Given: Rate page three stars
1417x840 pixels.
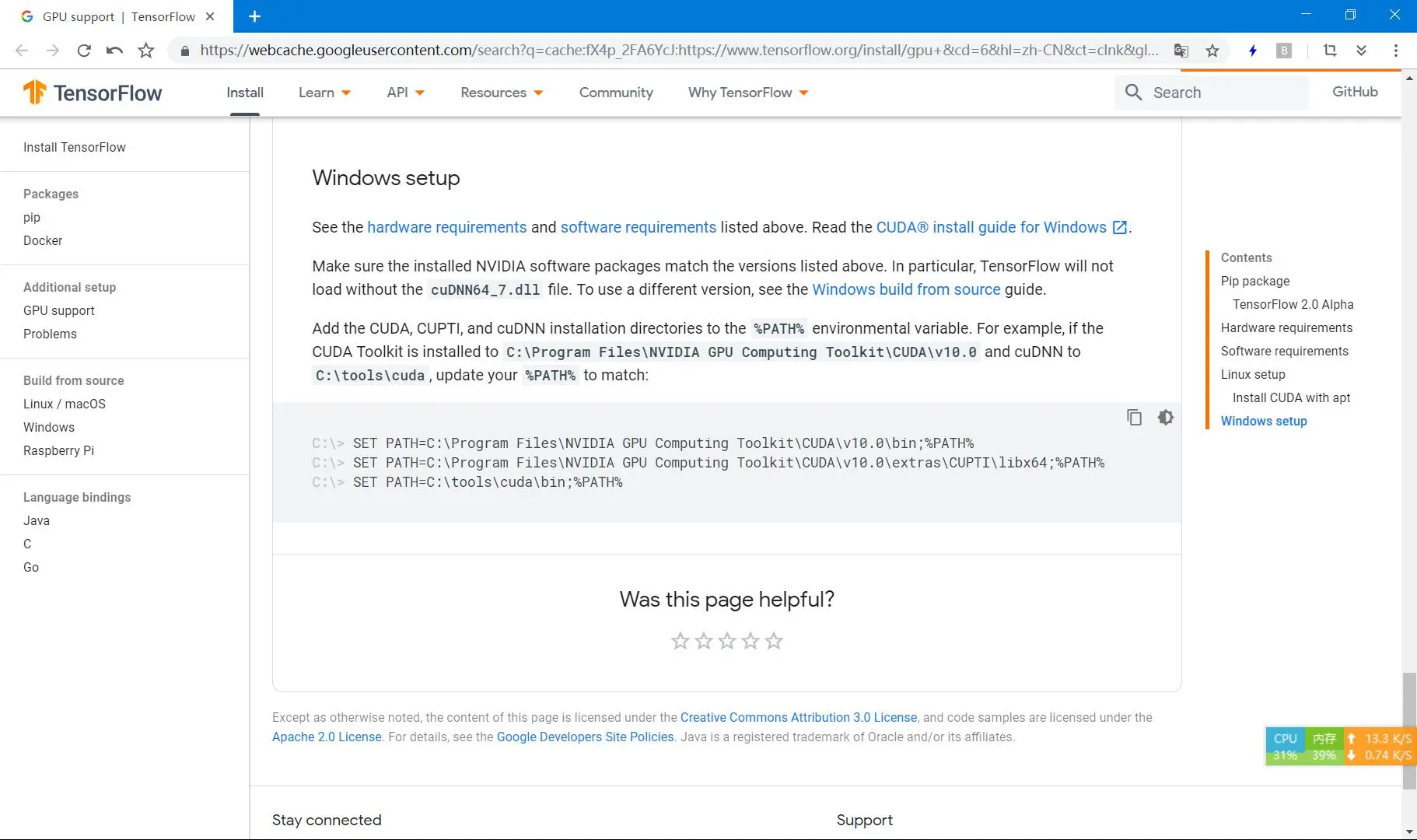Looking at the screenshot, I should click(x=726, y=641).
